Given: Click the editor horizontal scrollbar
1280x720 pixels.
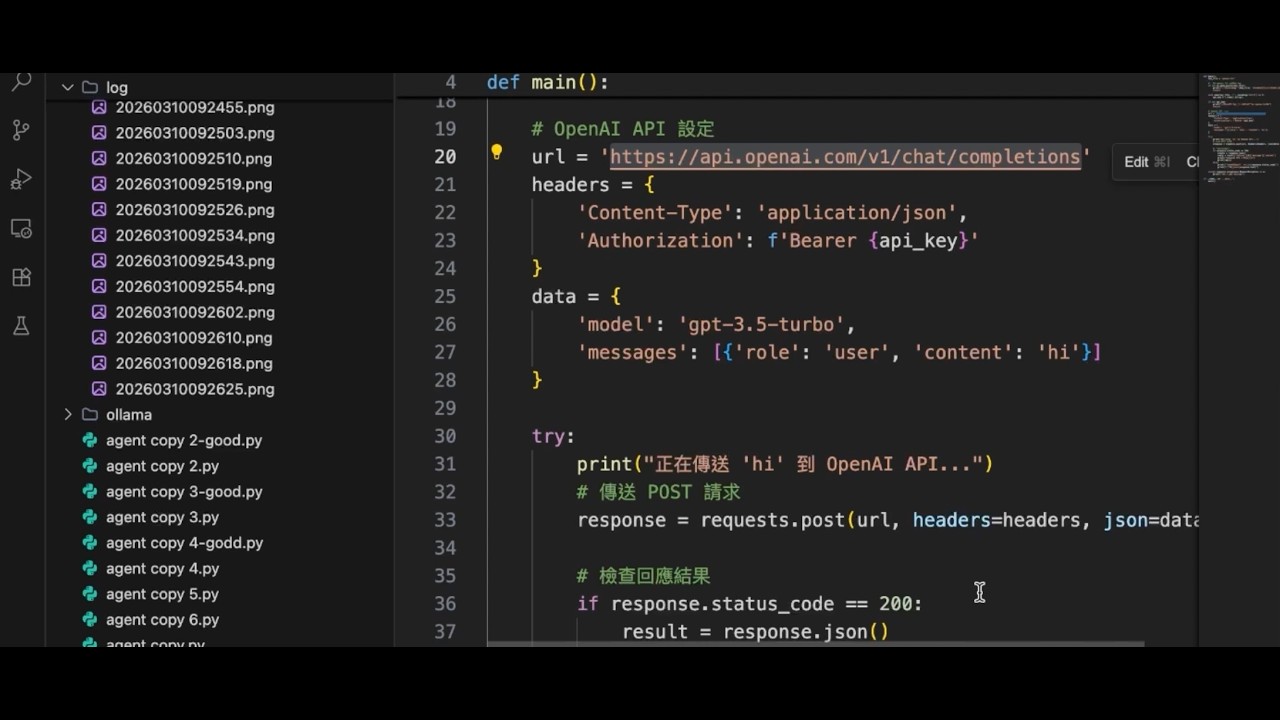Looking at the screenshot, I should [x=816, y=644].
